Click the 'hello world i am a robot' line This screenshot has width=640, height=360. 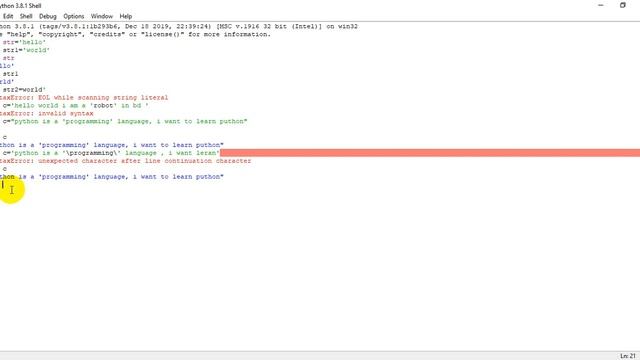(x=76, y=105)
